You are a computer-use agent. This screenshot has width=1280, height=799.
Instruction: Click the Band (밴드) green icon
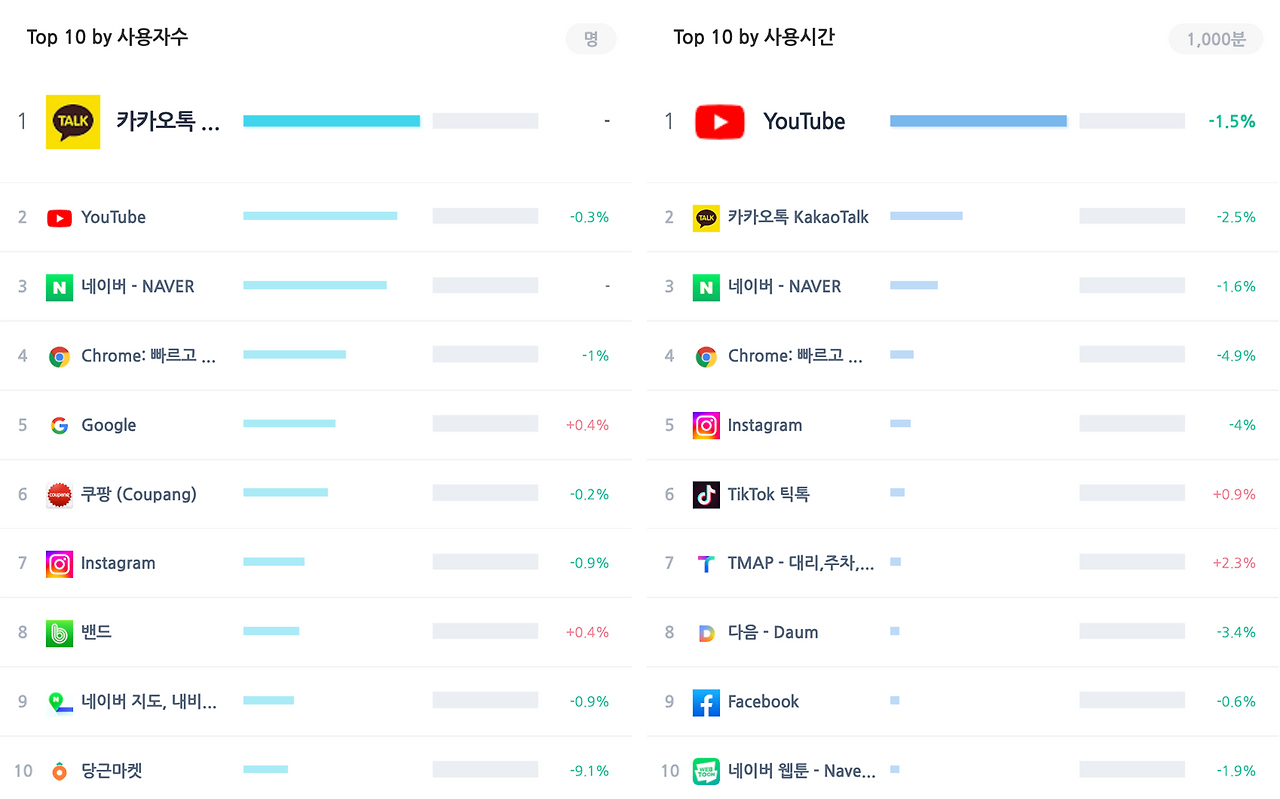pos(59,633)
